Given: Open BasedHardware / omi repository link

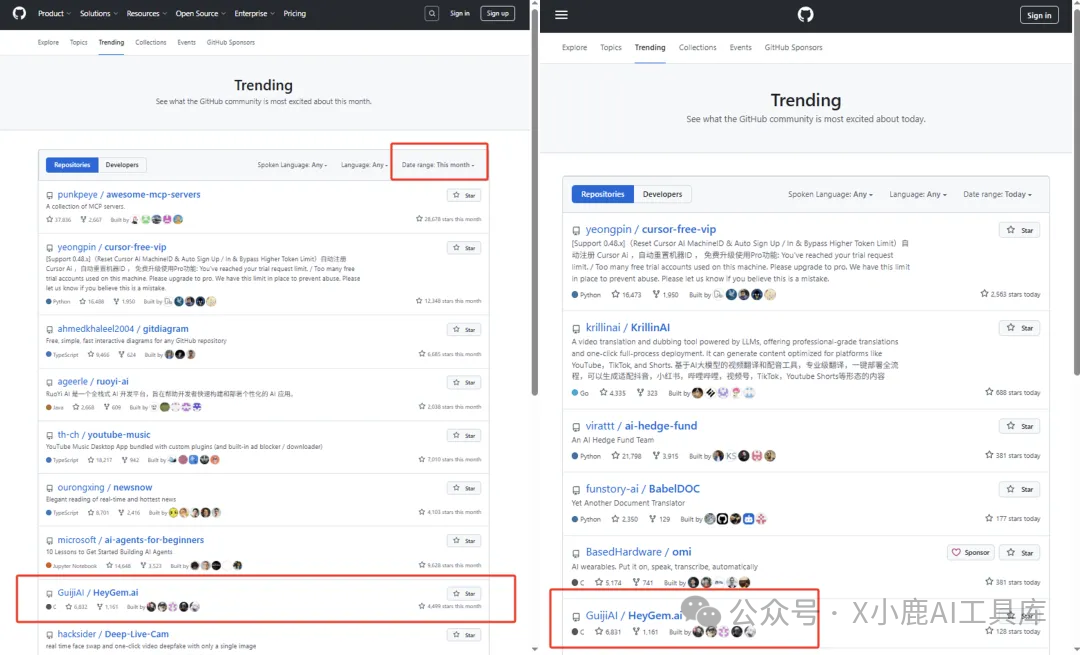Looking at the screenshot, I should tap(638, 552).
